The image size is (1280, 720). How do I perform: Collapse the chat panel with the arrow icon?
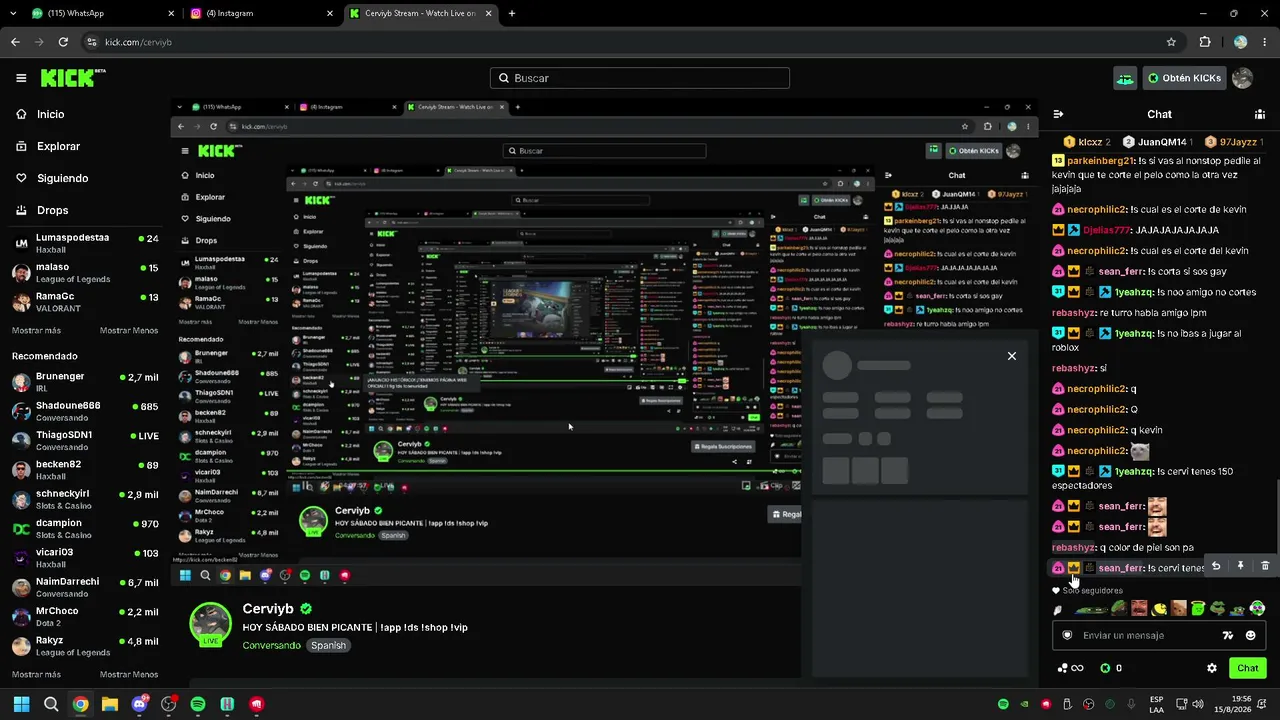coord(1058,114)
